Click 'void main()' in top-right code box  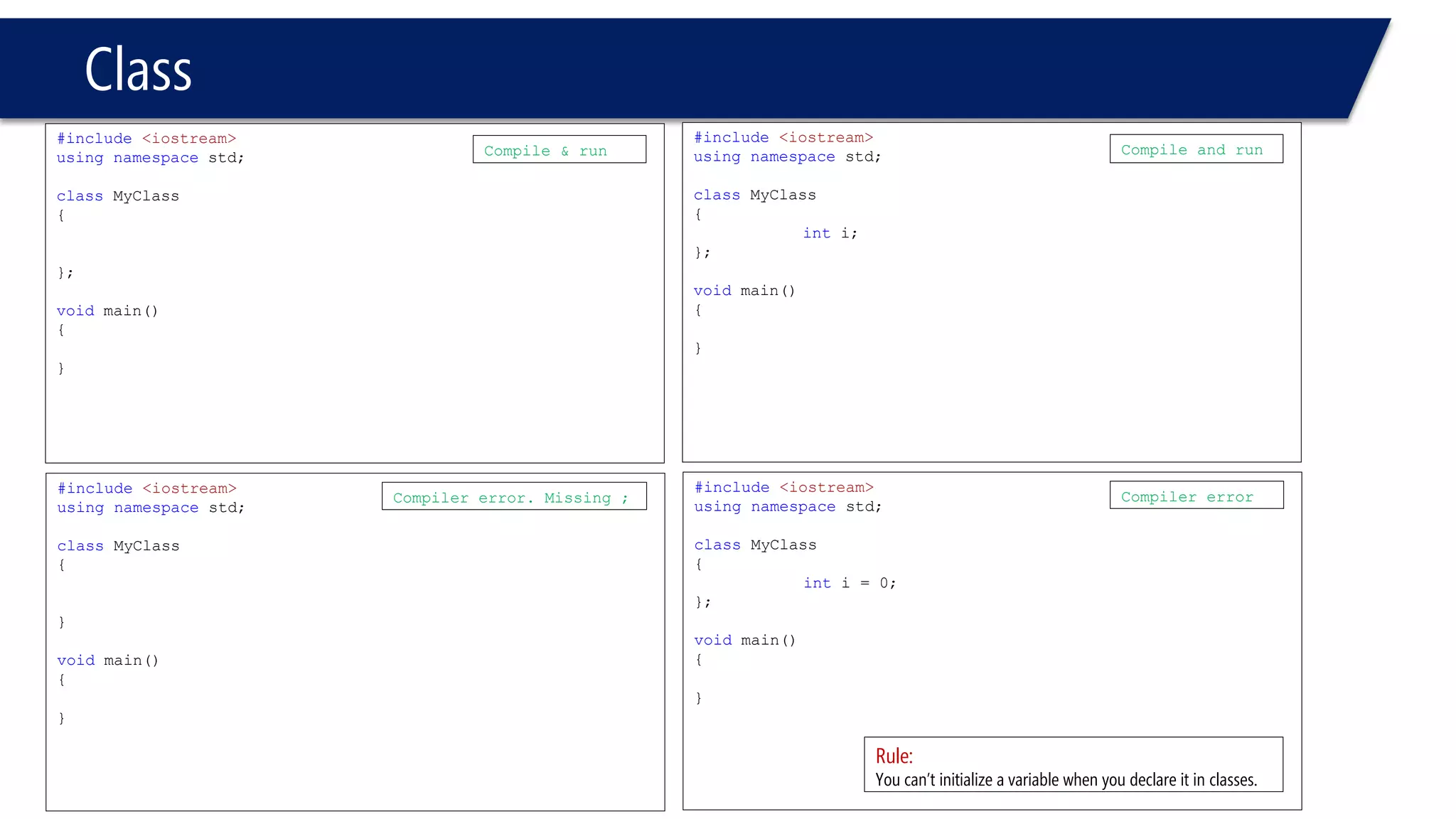point(744,291)
